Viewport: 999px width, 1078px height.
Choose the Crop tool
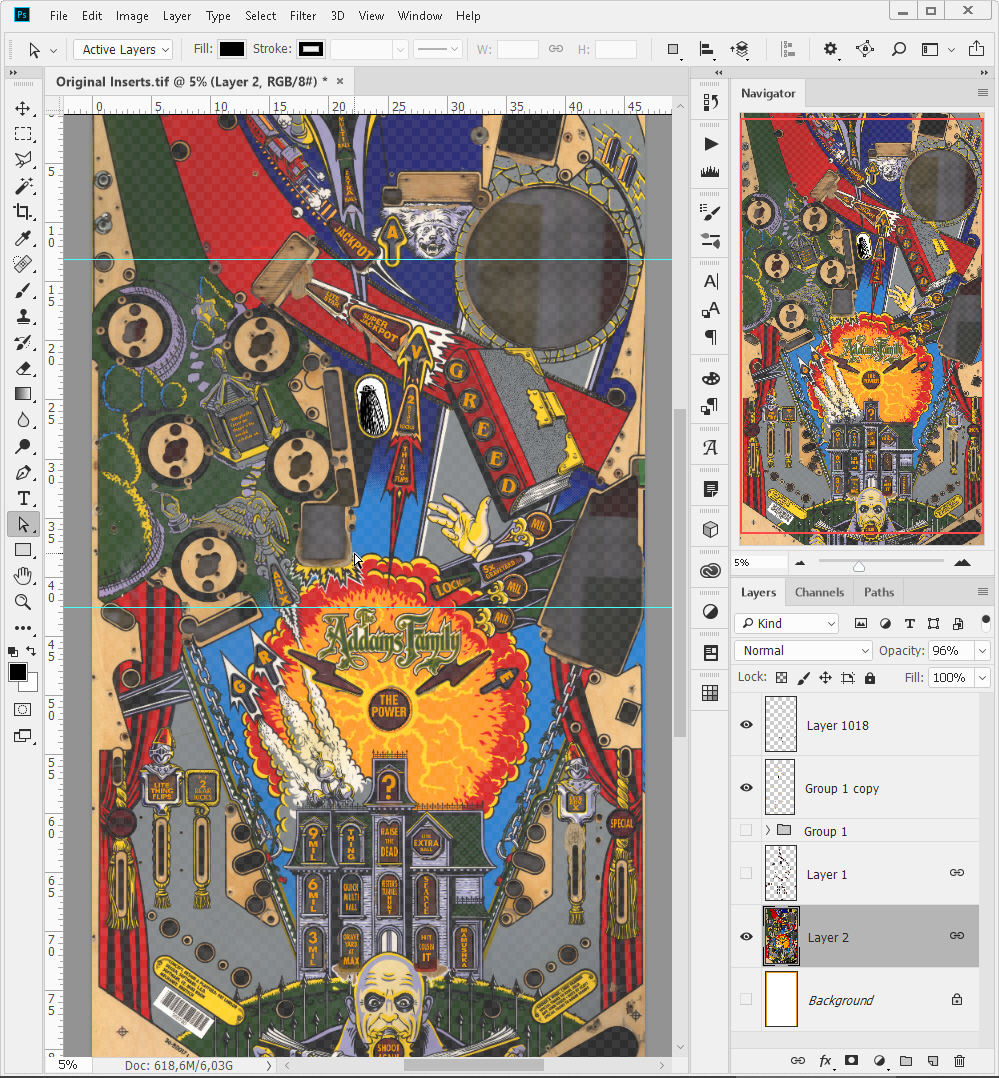(22, 212)
